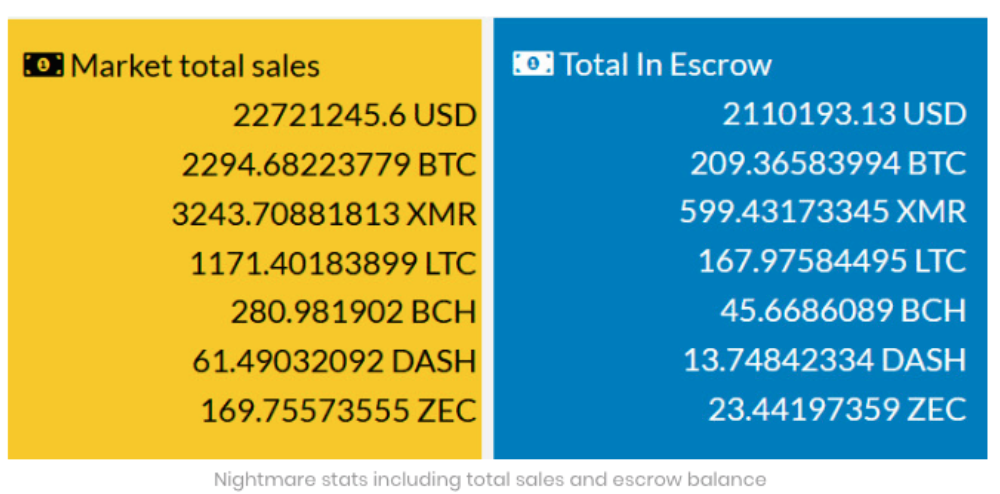Select the Market total sales heading

195,66
